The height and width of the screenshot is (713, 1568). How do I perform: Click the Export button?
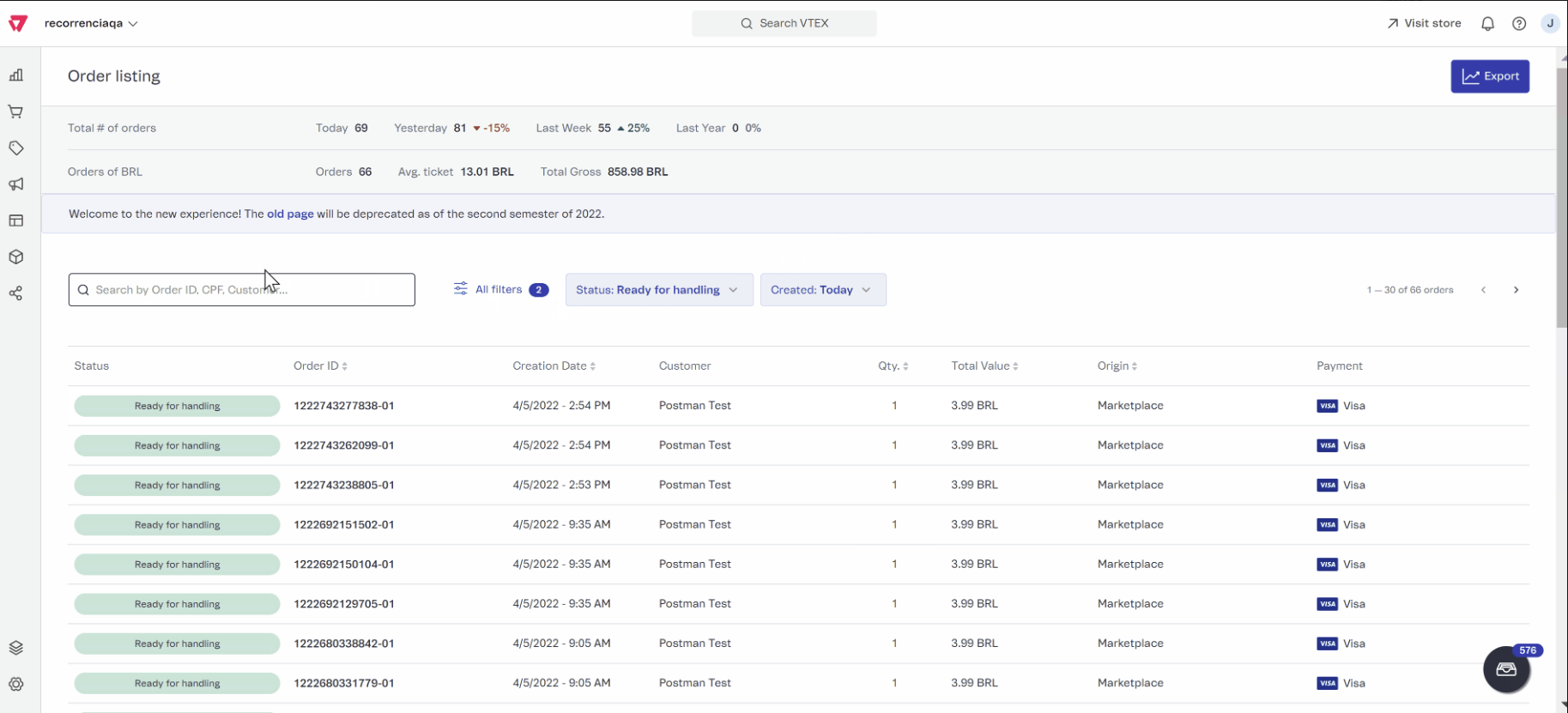pos(1489,76)
